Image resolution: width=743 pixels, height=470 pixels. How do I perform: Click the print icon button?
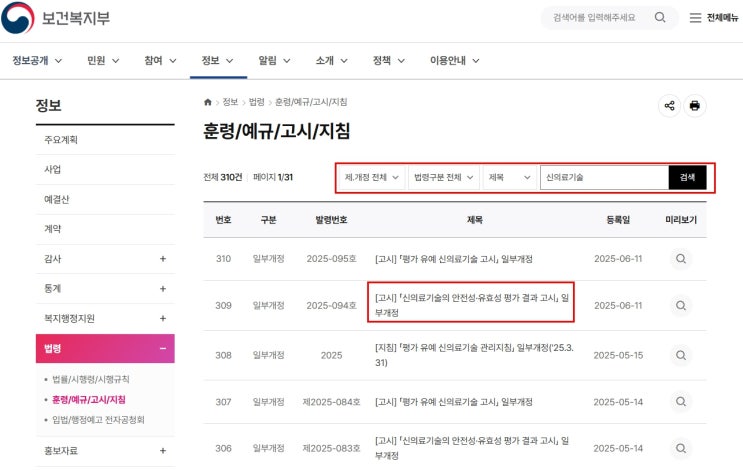pyautogui.click(x=695, y=106)
